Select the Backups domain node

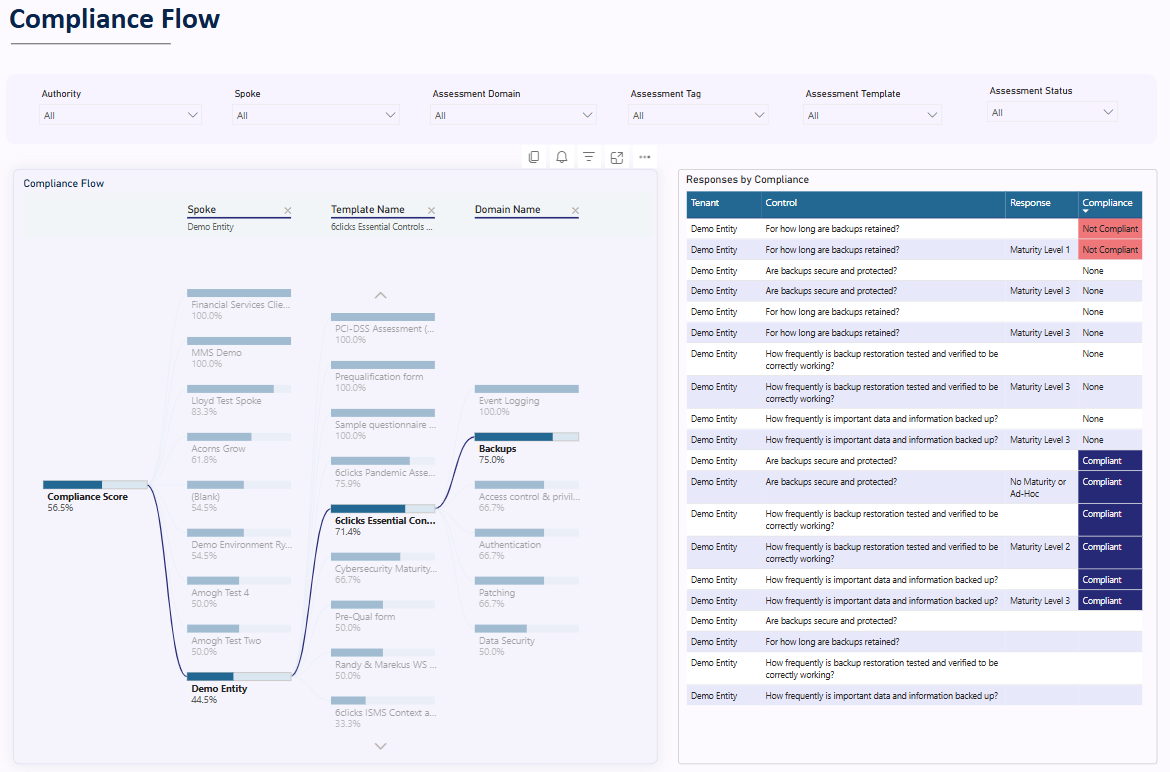[x=527, y=437]
